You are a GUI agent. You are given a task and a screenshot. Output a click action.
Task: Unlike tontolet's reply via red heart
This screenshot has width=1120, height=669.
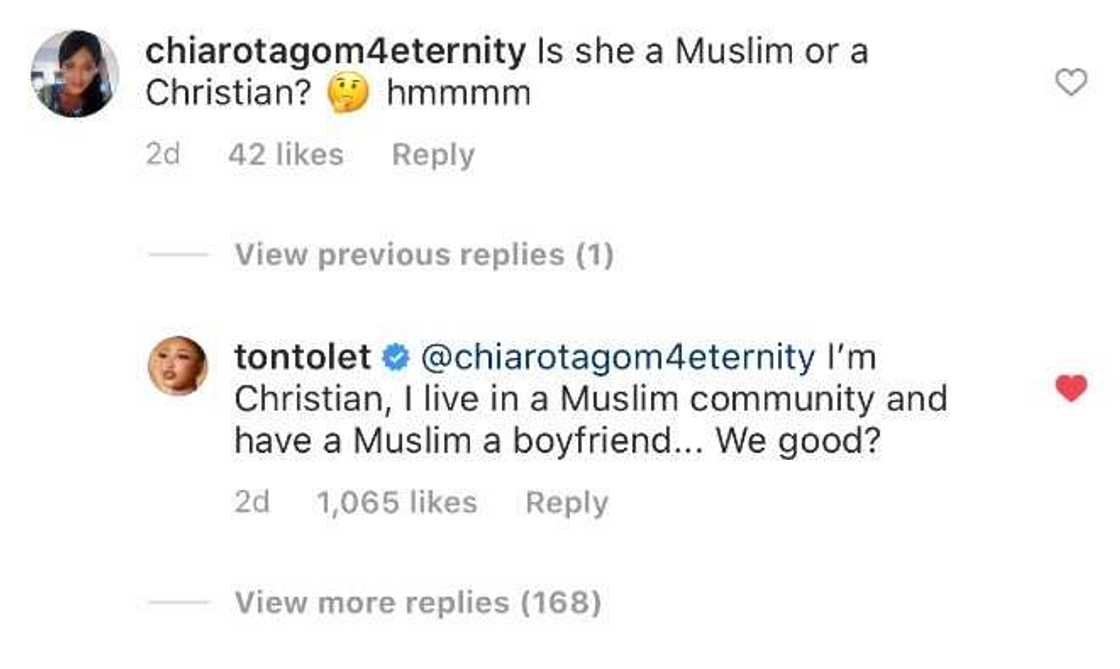(x=1071, y=389)
